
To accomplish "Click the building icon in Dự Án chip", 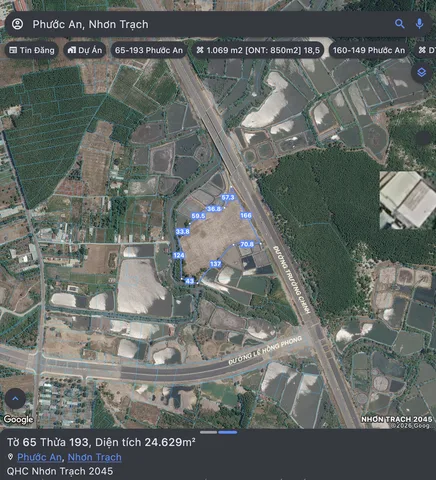I will 71,50.
